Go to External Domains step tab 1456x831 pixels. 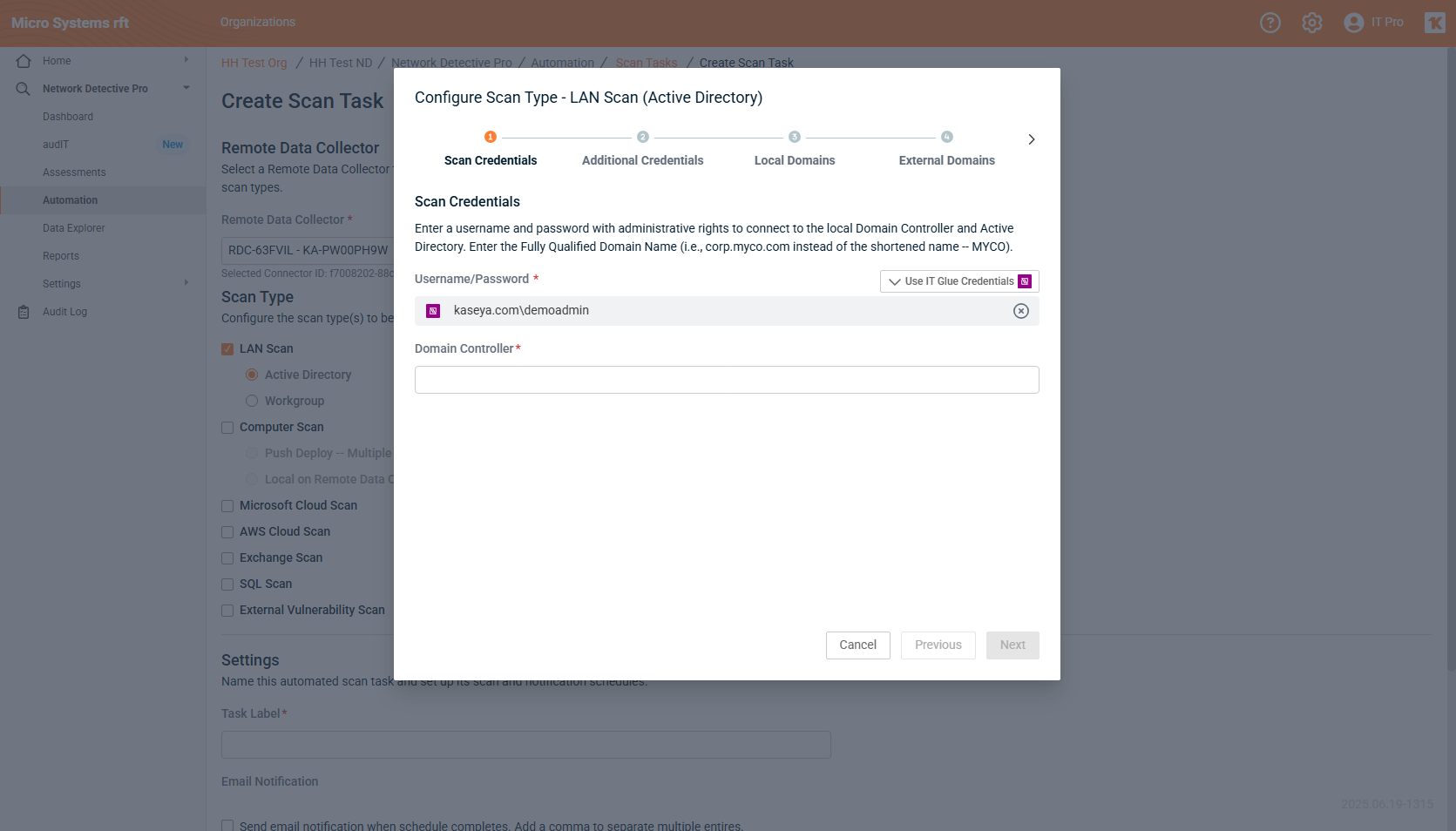tap(947, 160)
